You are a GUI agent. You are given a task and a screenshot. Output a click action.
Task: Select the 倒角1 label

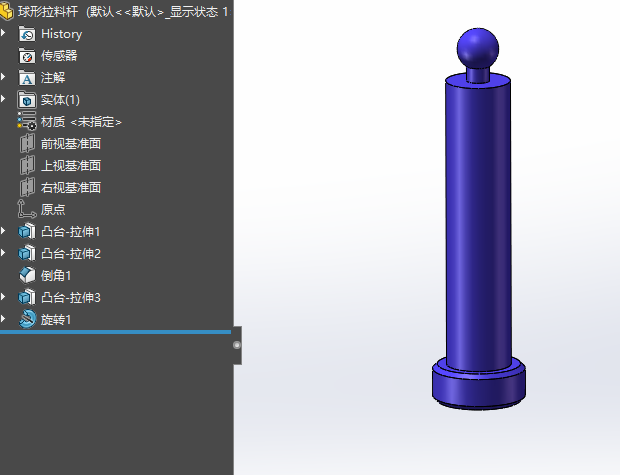pyautogui.click(x=56, y=276)
